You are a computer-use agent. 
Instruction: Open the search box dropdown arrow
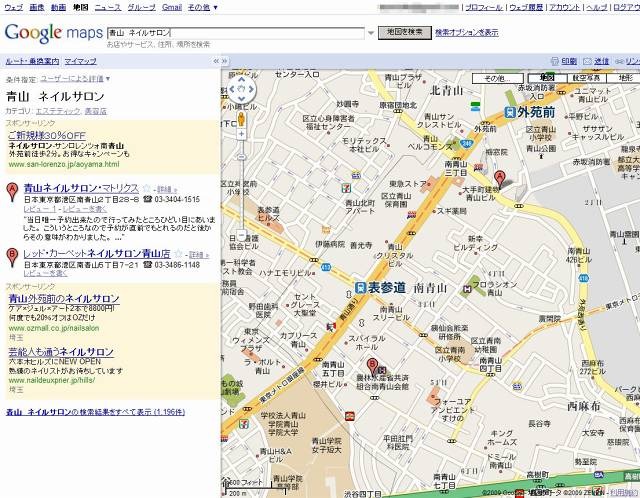pyautogui.click(x=371, y=33)
